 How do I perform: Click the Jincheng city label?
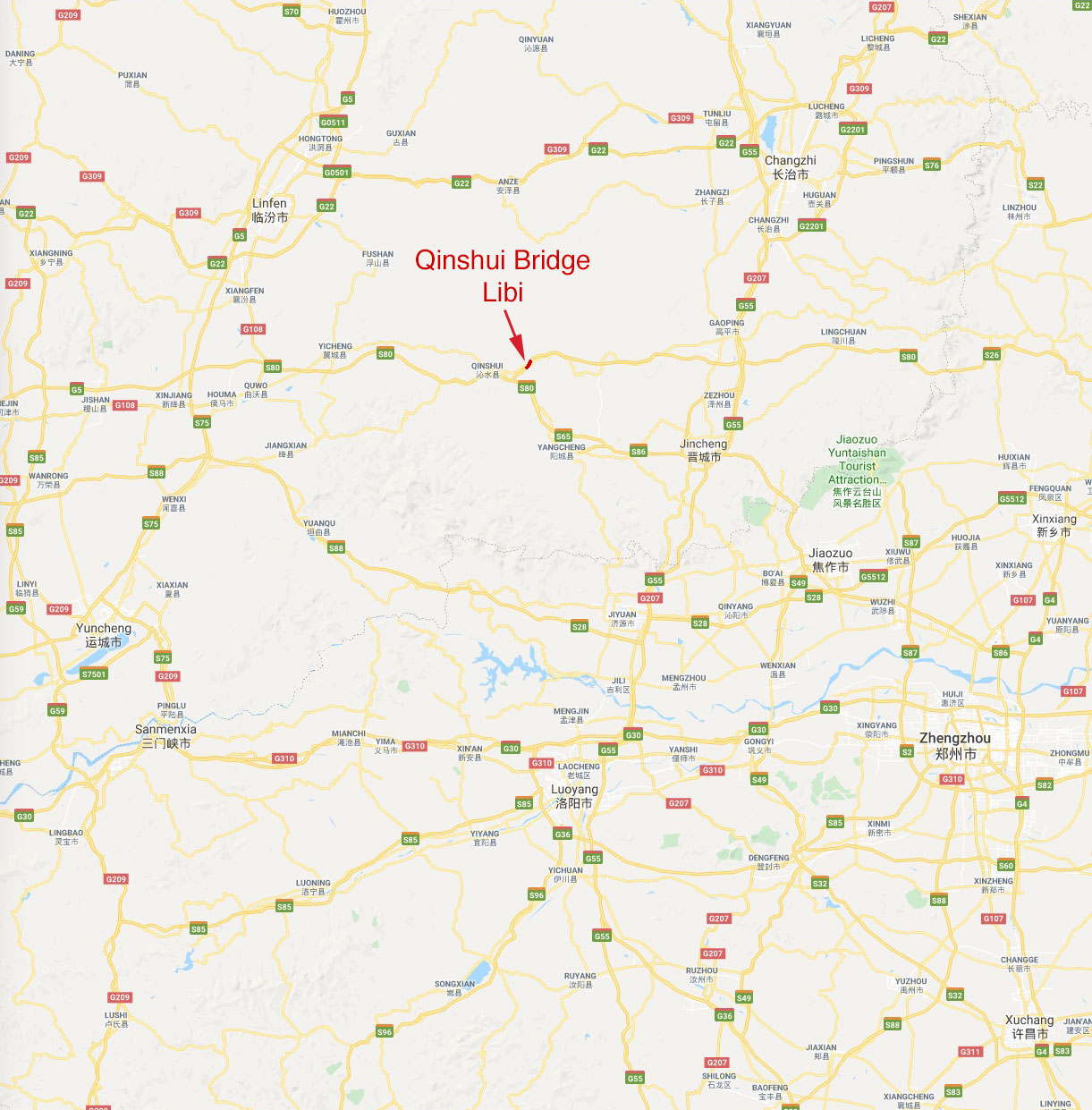pyautogui.click(x=704, y=450)
